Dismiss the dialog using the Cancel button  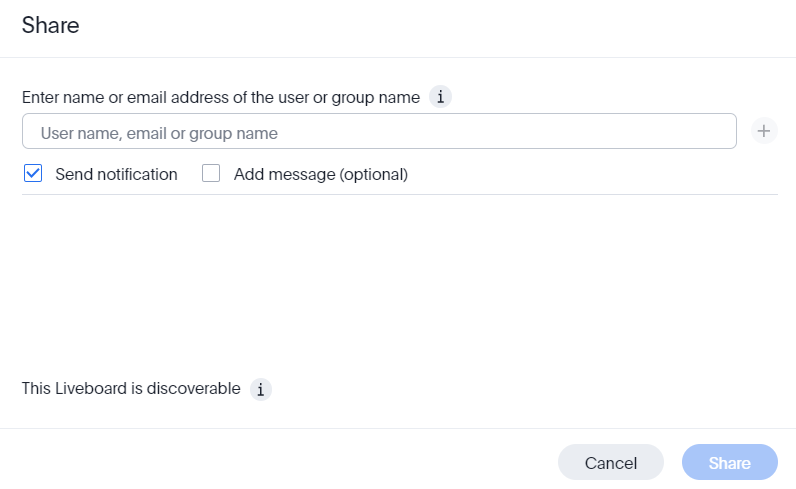(x=610, y=463)
